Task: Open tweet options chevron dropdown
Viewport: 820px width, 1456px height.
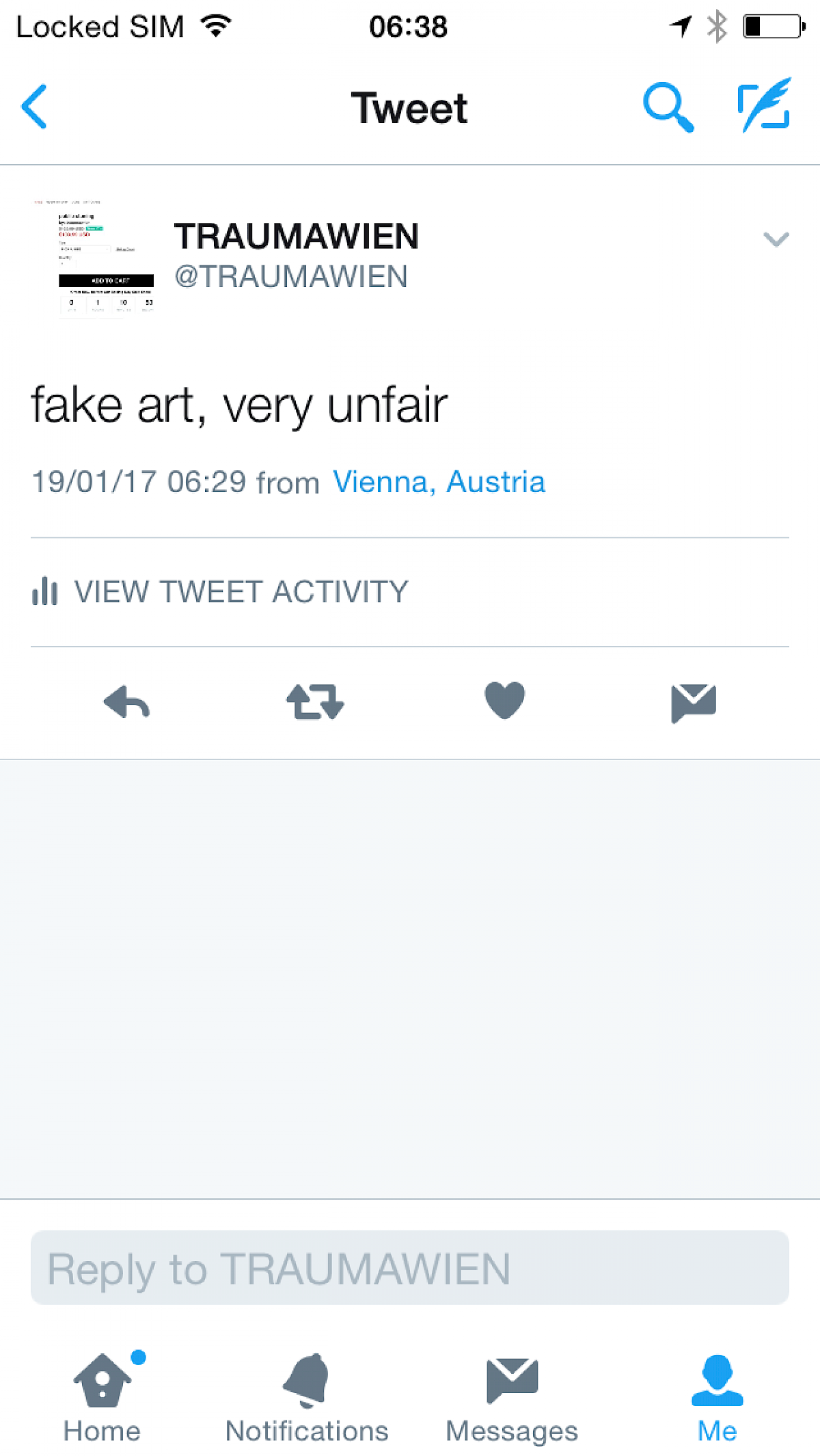Action: pos(776,239)
